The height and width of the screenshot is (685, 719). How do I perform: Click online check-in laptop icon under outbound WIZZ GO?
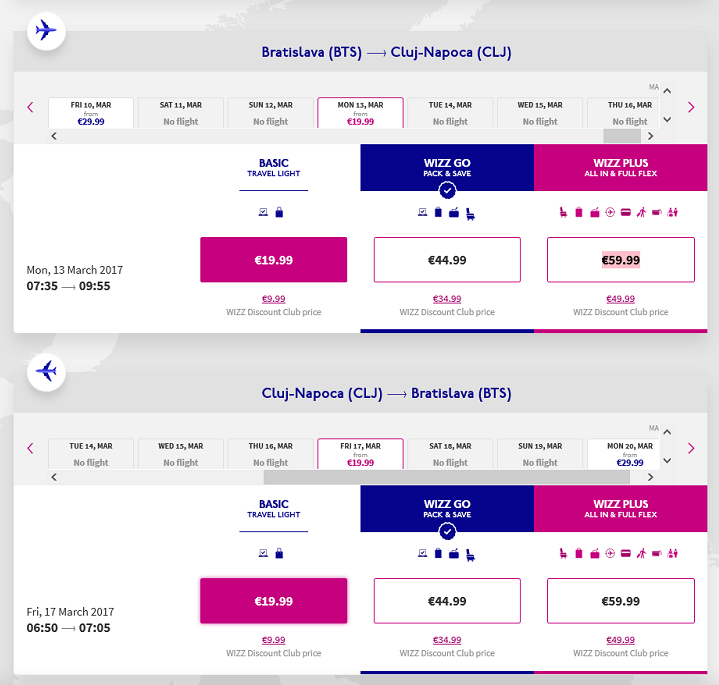pos(423,212)
